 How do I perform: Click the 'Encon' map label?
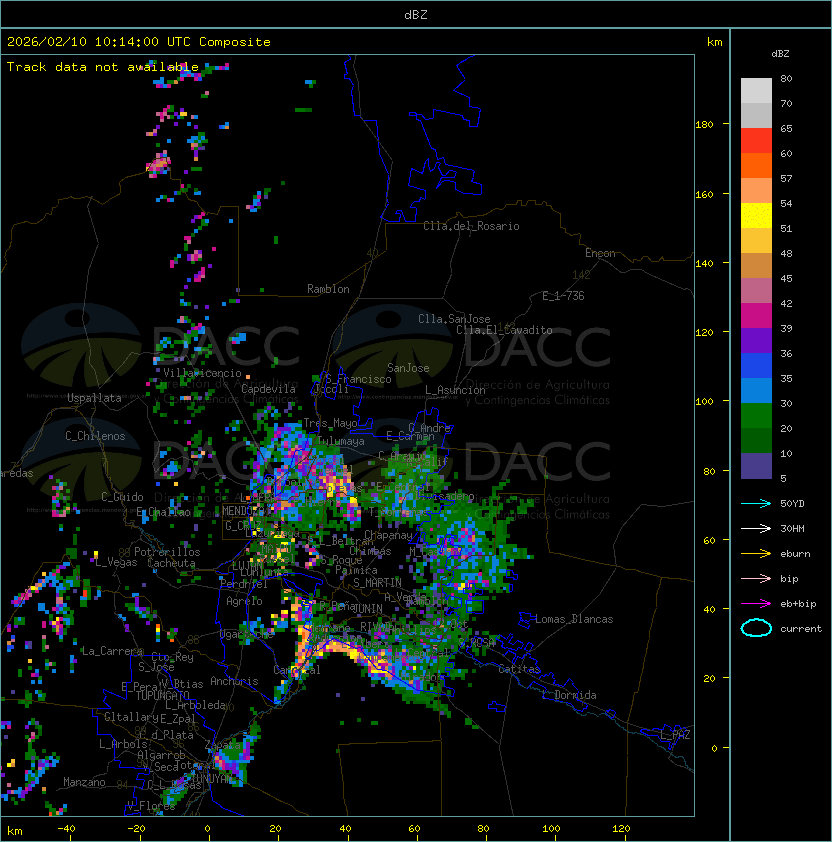pyautogui.click(x=600, y=253)
